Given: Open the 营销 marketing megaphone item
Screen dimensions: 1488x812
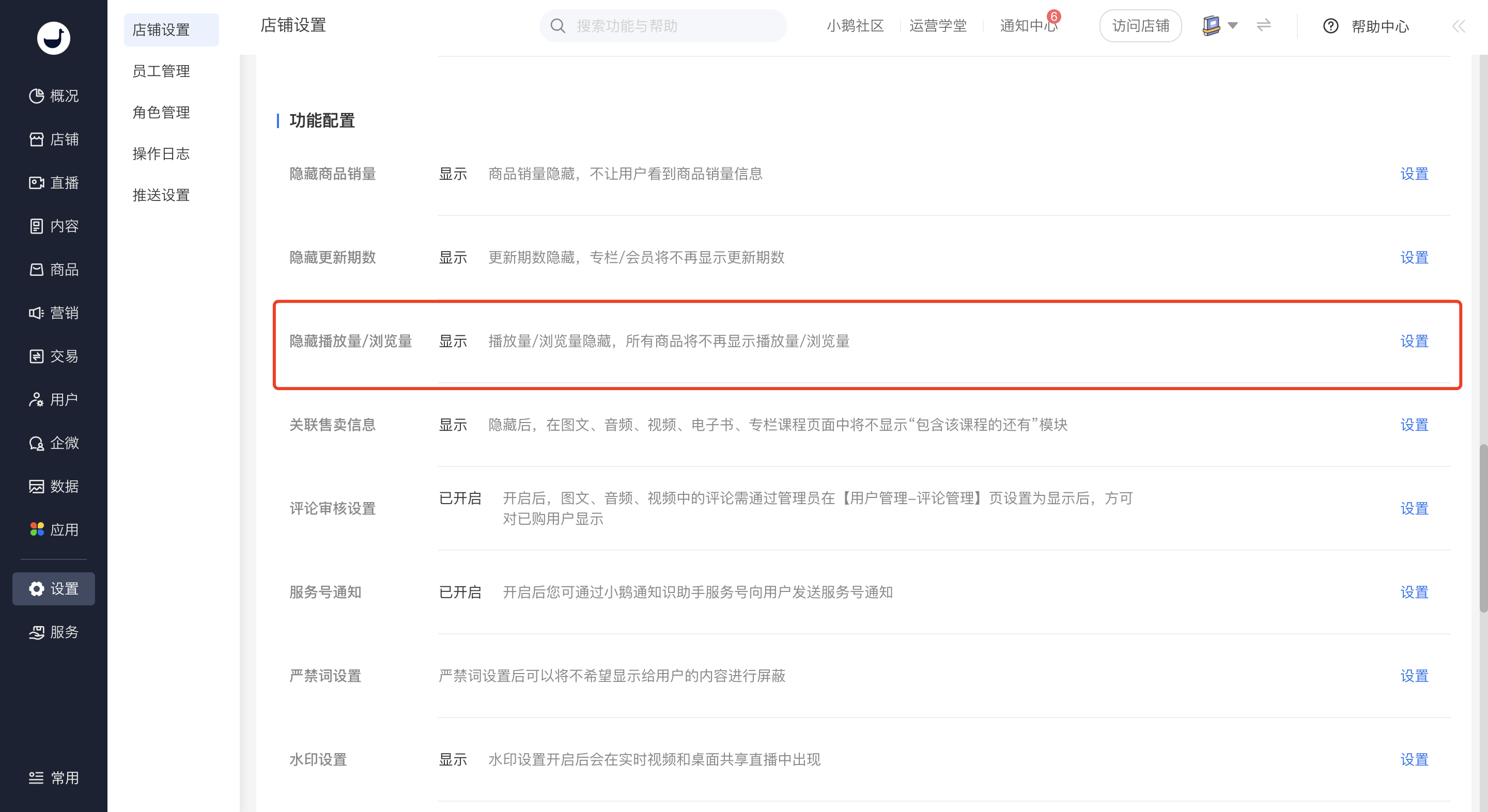Looking at the screenshot, I should click(54, 313).
